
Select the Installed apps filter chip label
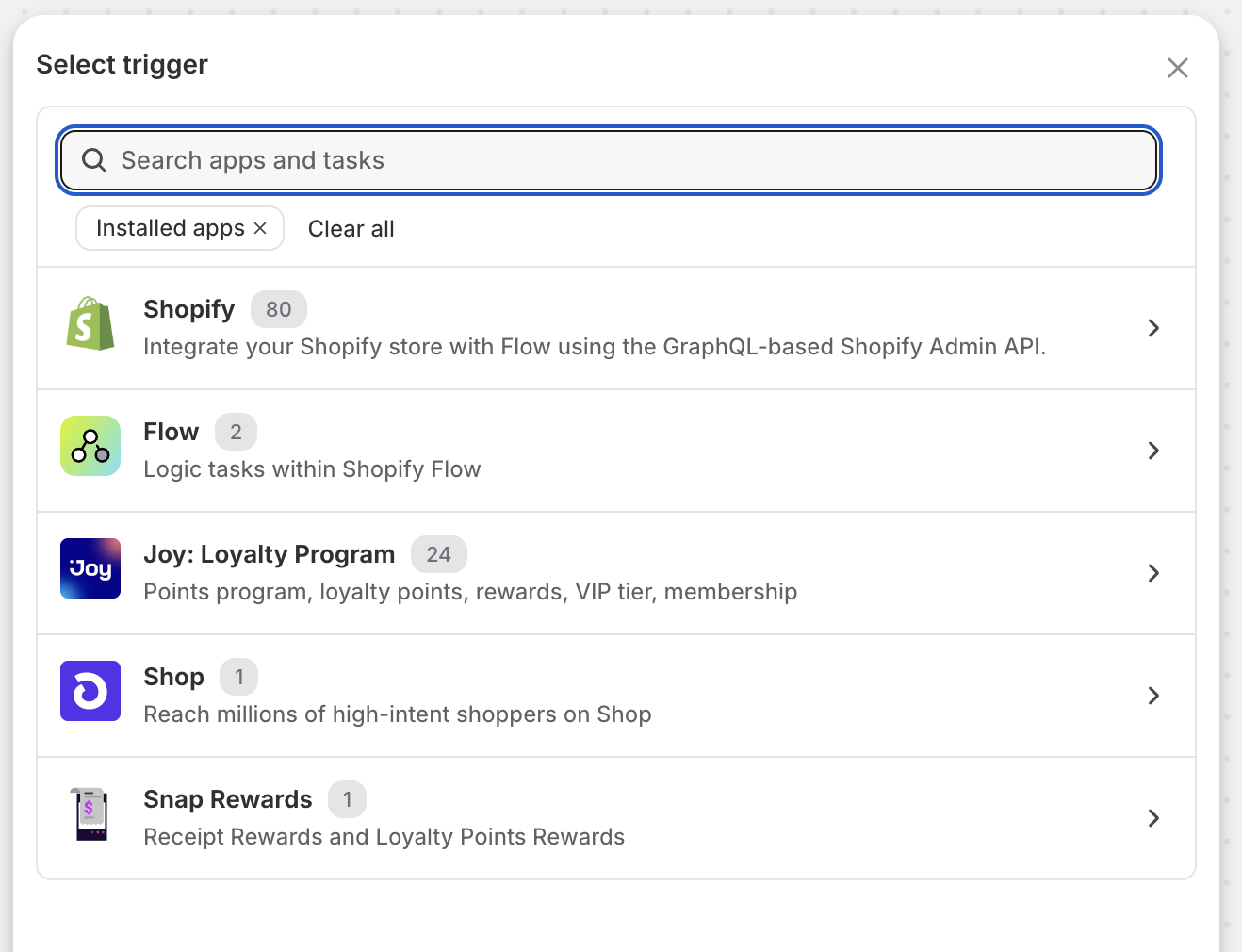point(170,228)
